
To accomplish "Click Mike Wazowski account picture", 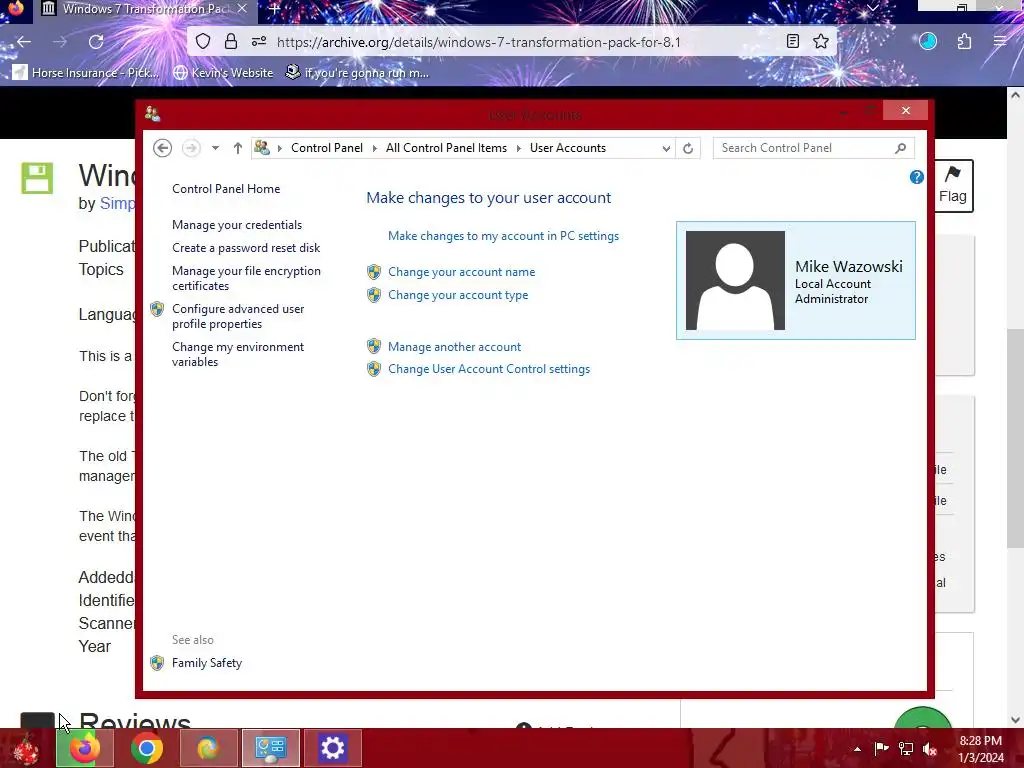I will (735, 281).
